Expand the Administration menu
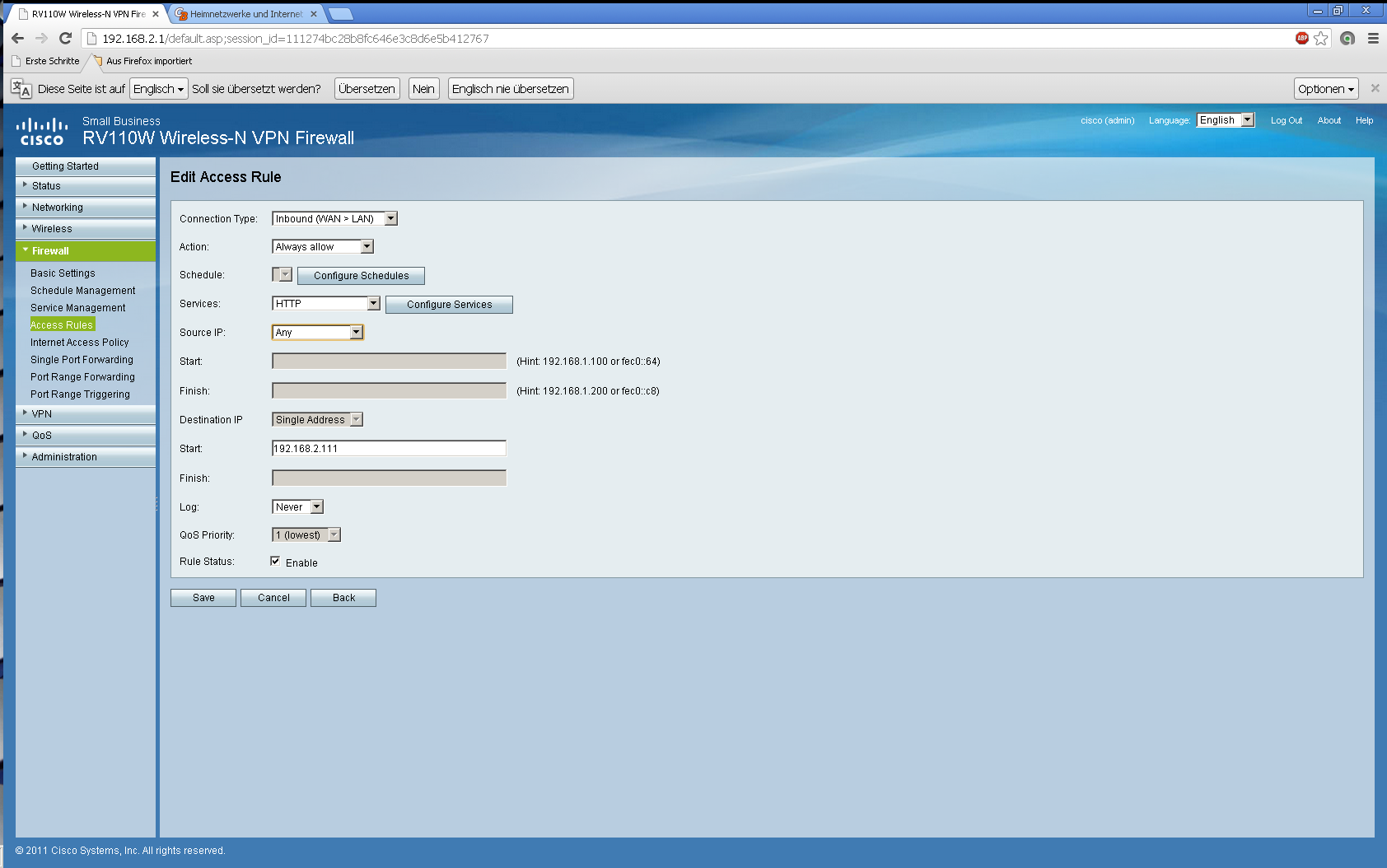Viewport: 1387px width, 868px height. (86, 457)
